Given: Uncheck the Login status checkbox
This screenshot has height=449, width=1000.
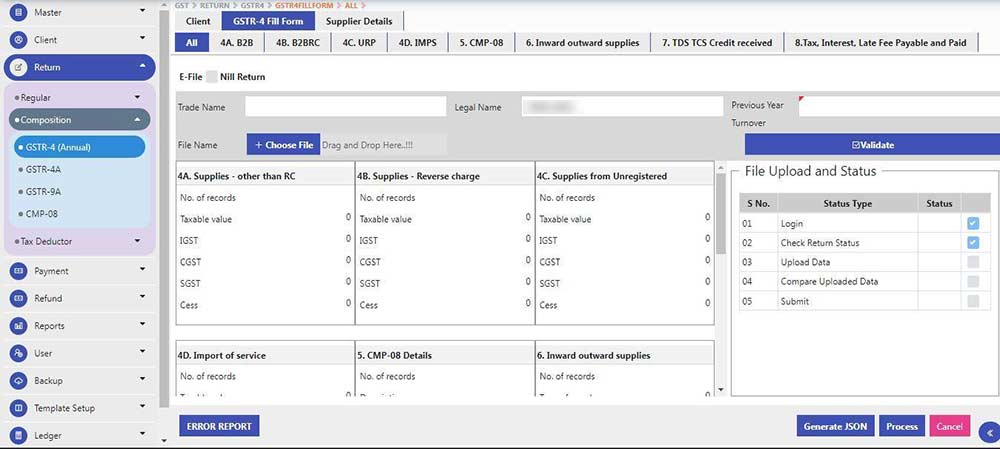Looking at the screenshot, I should [x=973, y=224].
